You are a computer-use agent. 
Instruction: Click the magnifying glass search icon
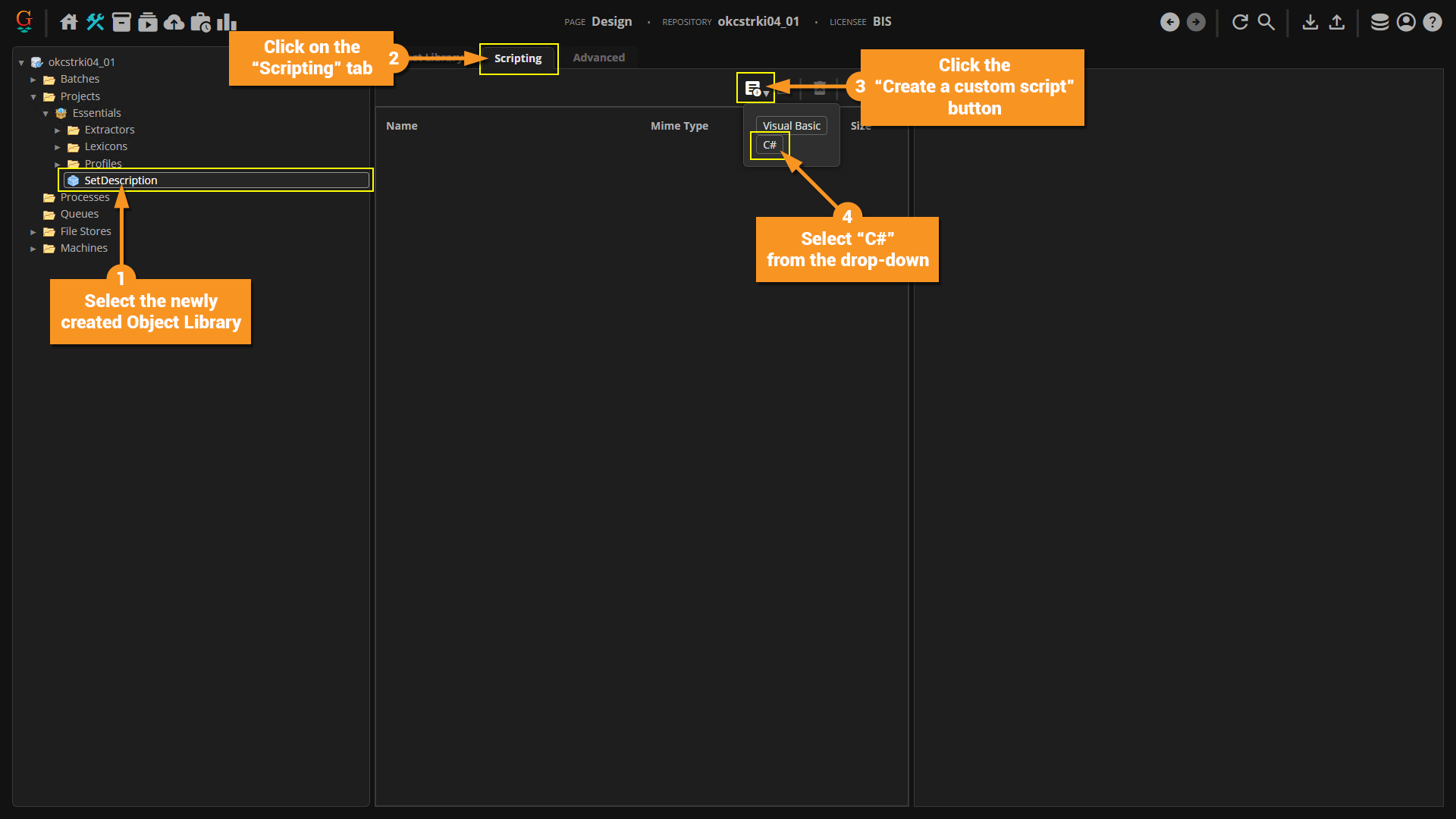point(1266,22)
